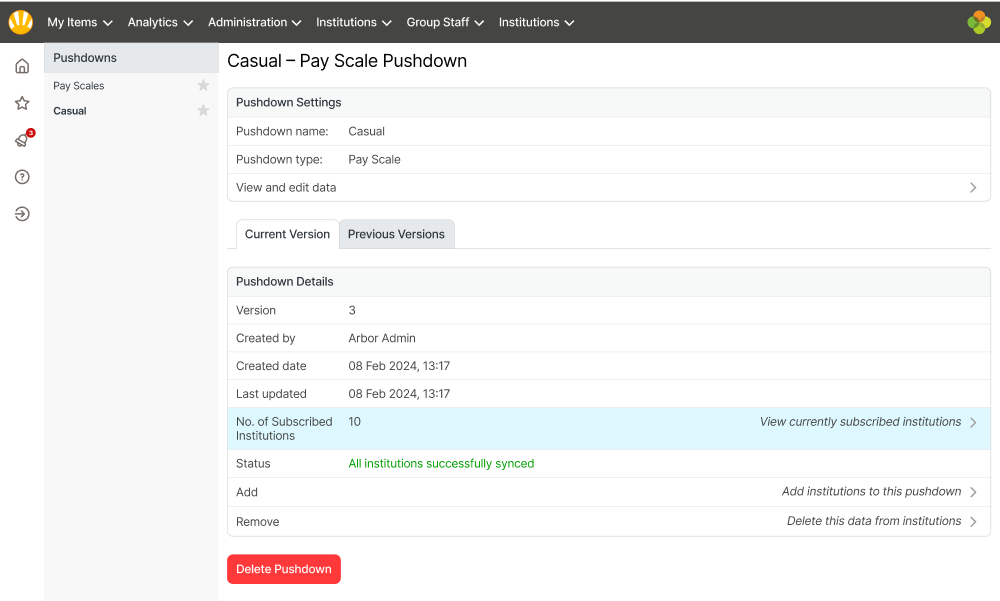The image size is (1000, 601).
Task: Click the red notification badge showing 3
Action: tap(31, 131)
